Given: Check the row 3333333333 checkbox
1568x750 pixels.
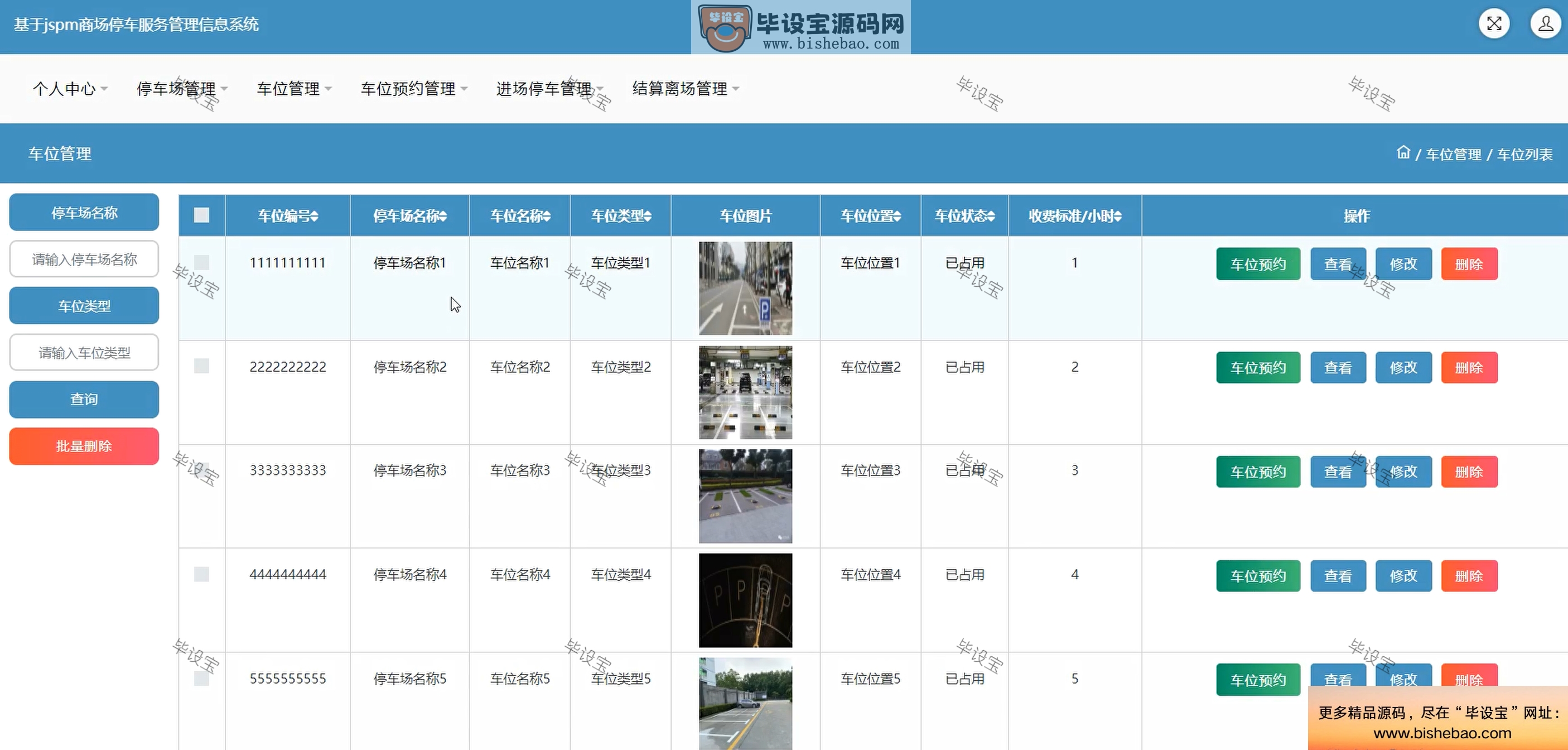Looking at the screenshot, I should (x=201, y=470).
